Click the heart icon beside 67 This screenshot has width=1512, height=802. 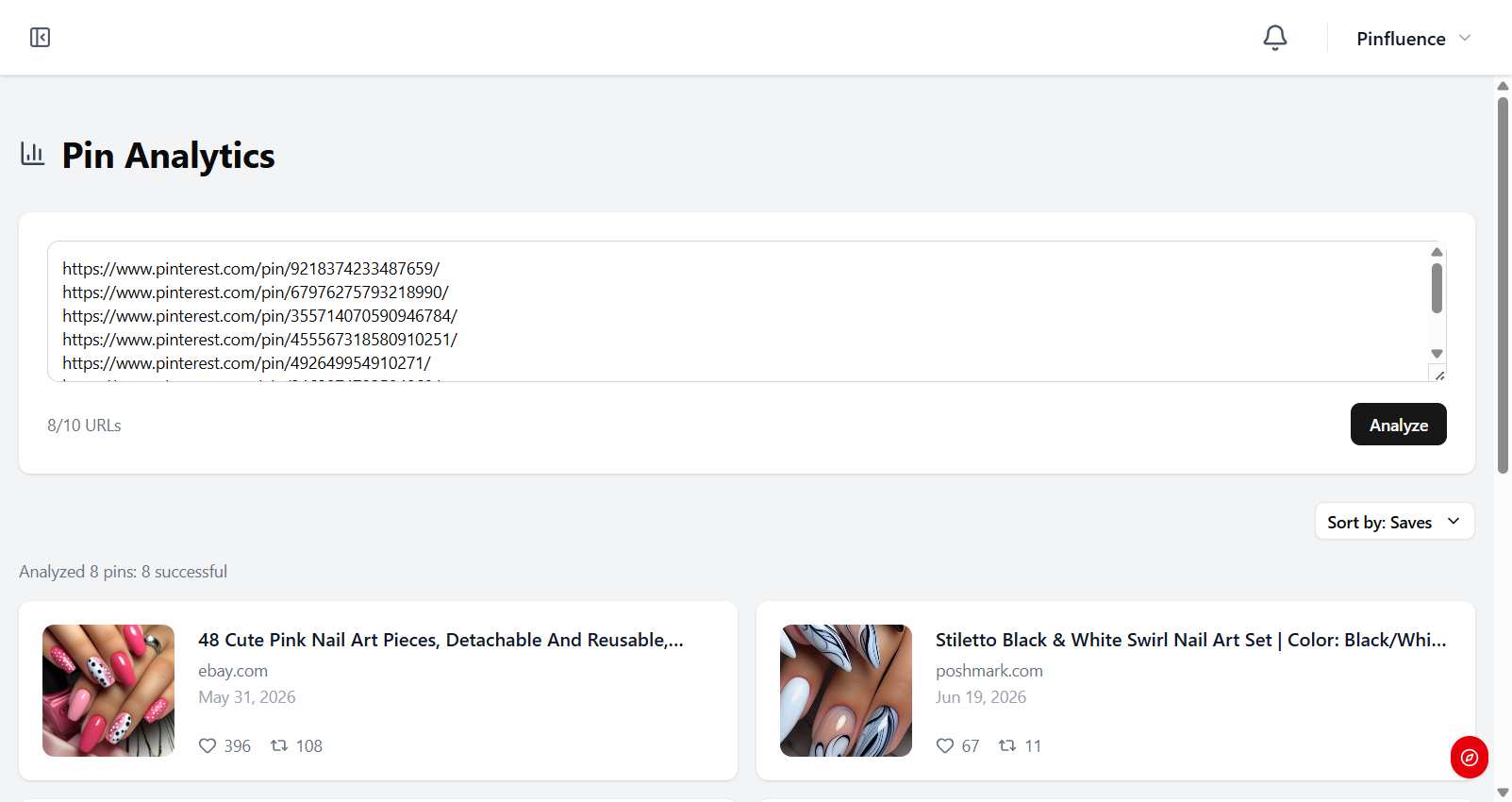[945, 746]
